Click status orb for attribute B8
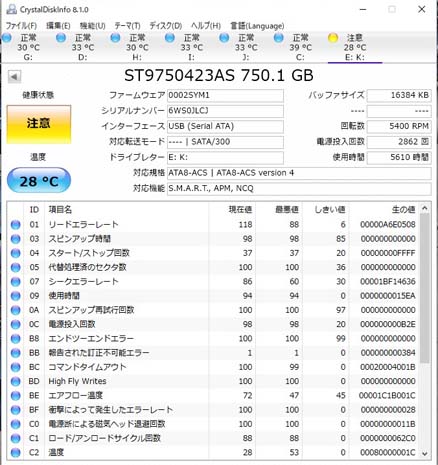Screen dimensions: 438x465 coord(15,339)
